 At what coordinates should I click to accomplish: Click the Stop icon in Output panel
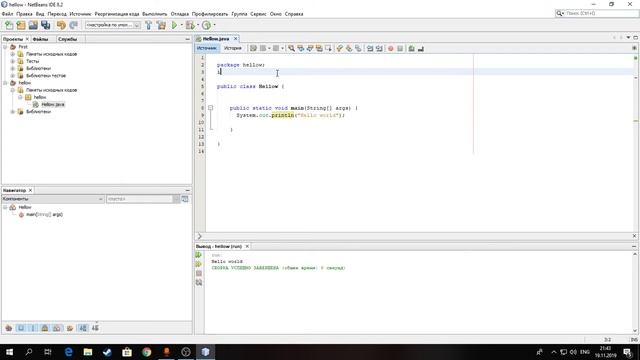199,273
